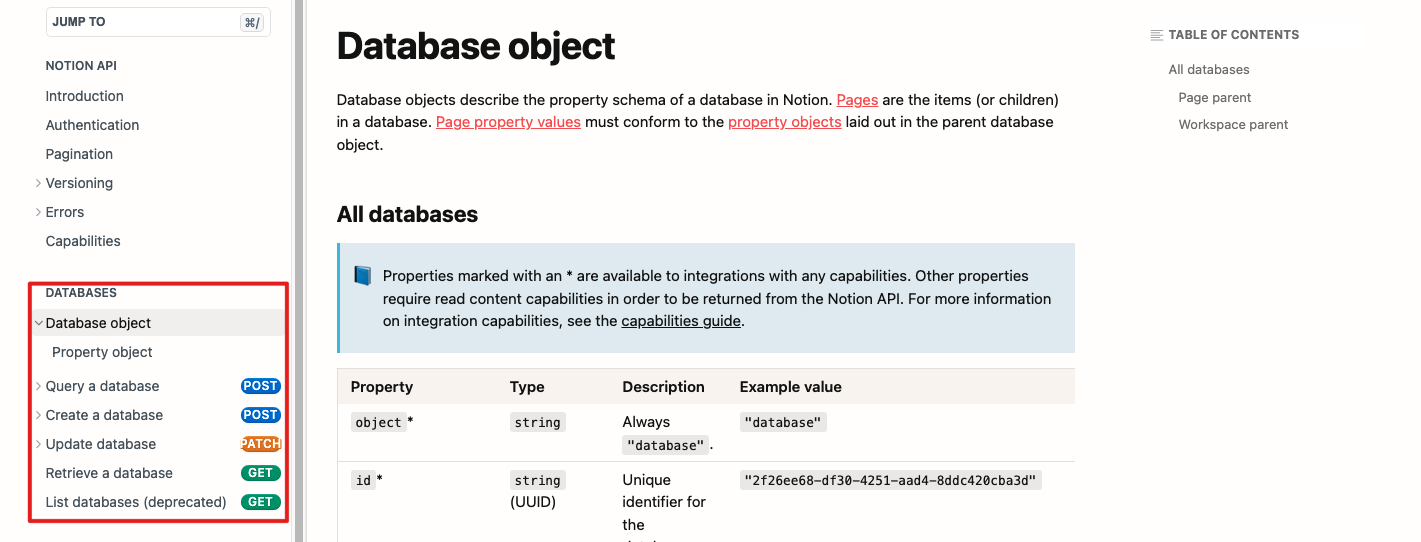Expand the Versioning section
The image size is (1421, 542).
pyautogui.click(x=38, y=183)
